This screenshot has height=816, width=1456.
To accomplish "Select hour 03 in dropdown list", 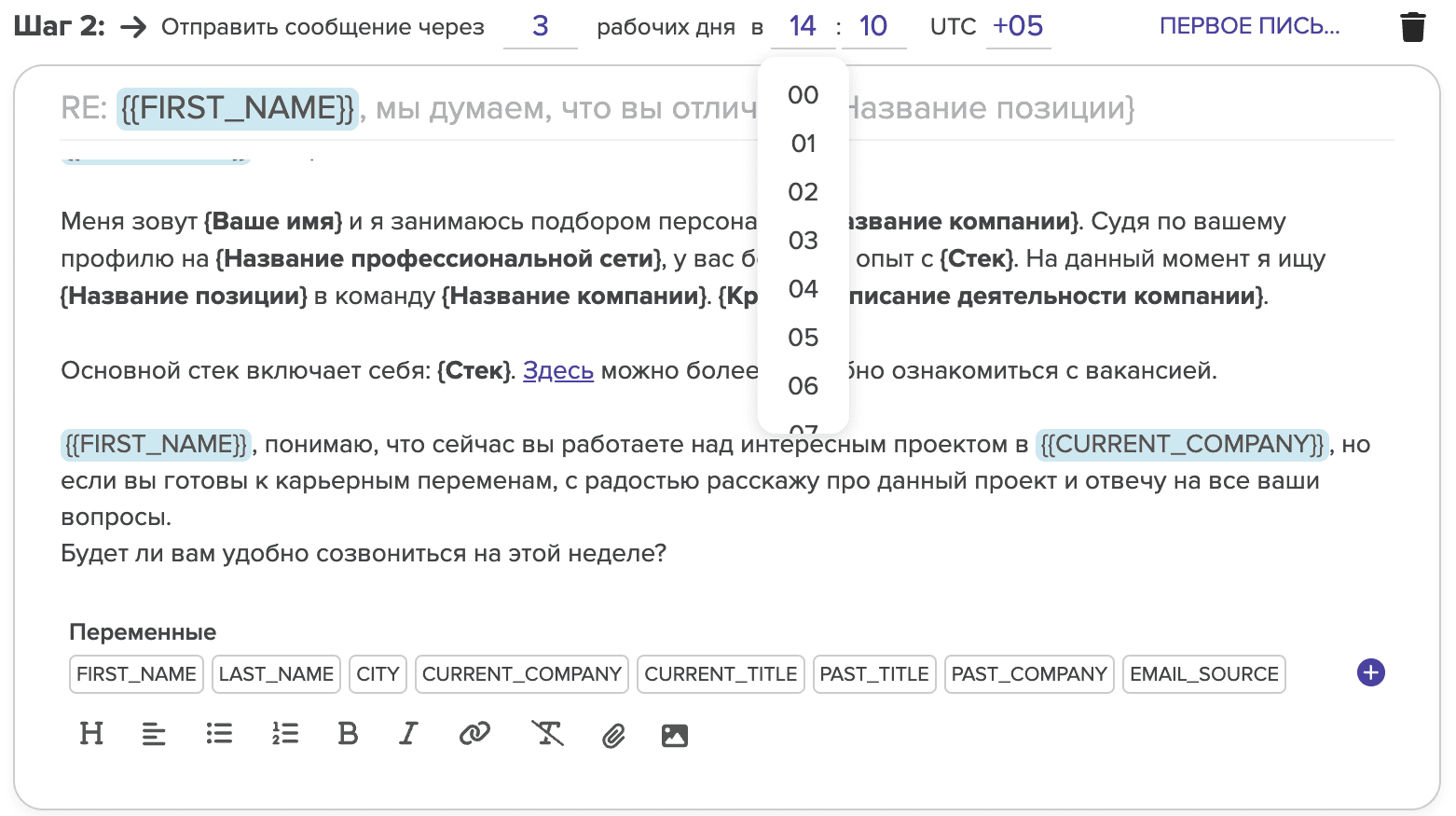I will [x=803, y=241].
